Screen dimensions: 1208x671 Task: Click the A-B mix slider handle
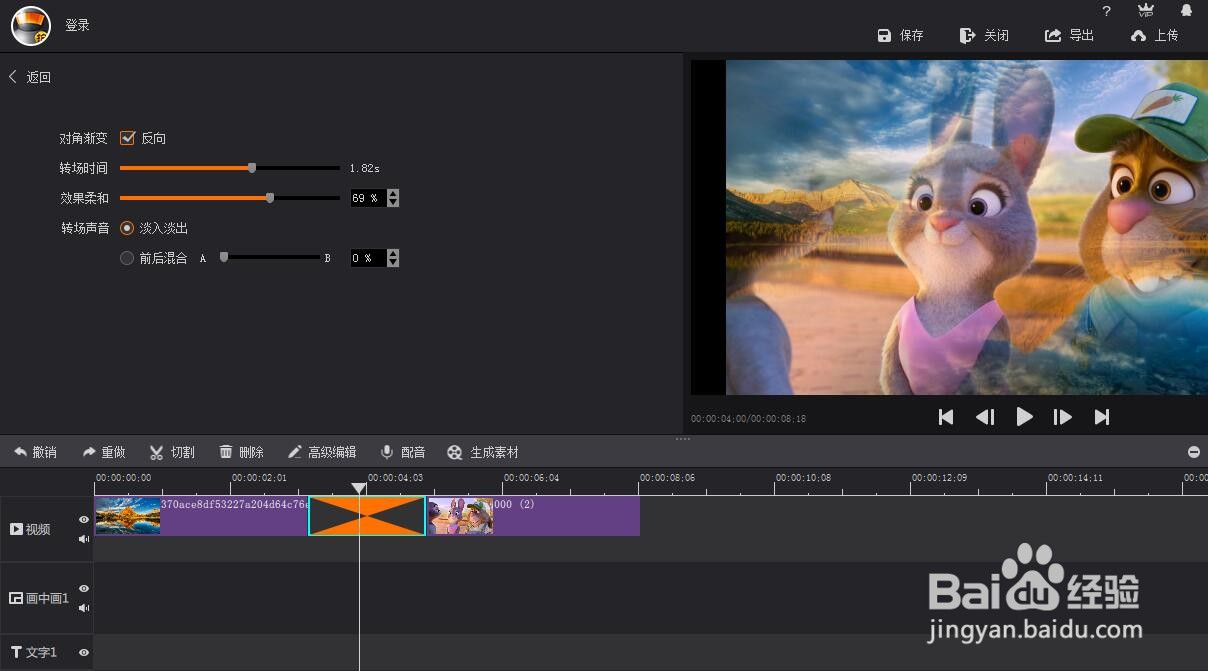tap(224, 257)
